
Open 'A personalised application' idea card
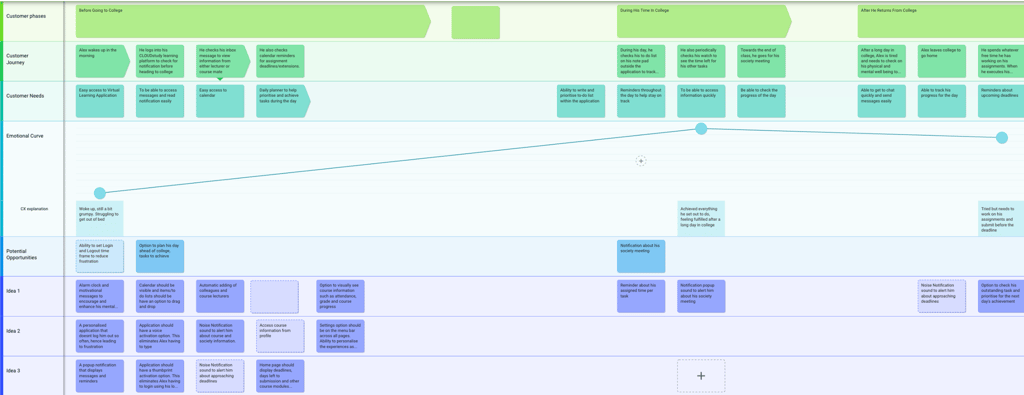[x=100, y=336]
